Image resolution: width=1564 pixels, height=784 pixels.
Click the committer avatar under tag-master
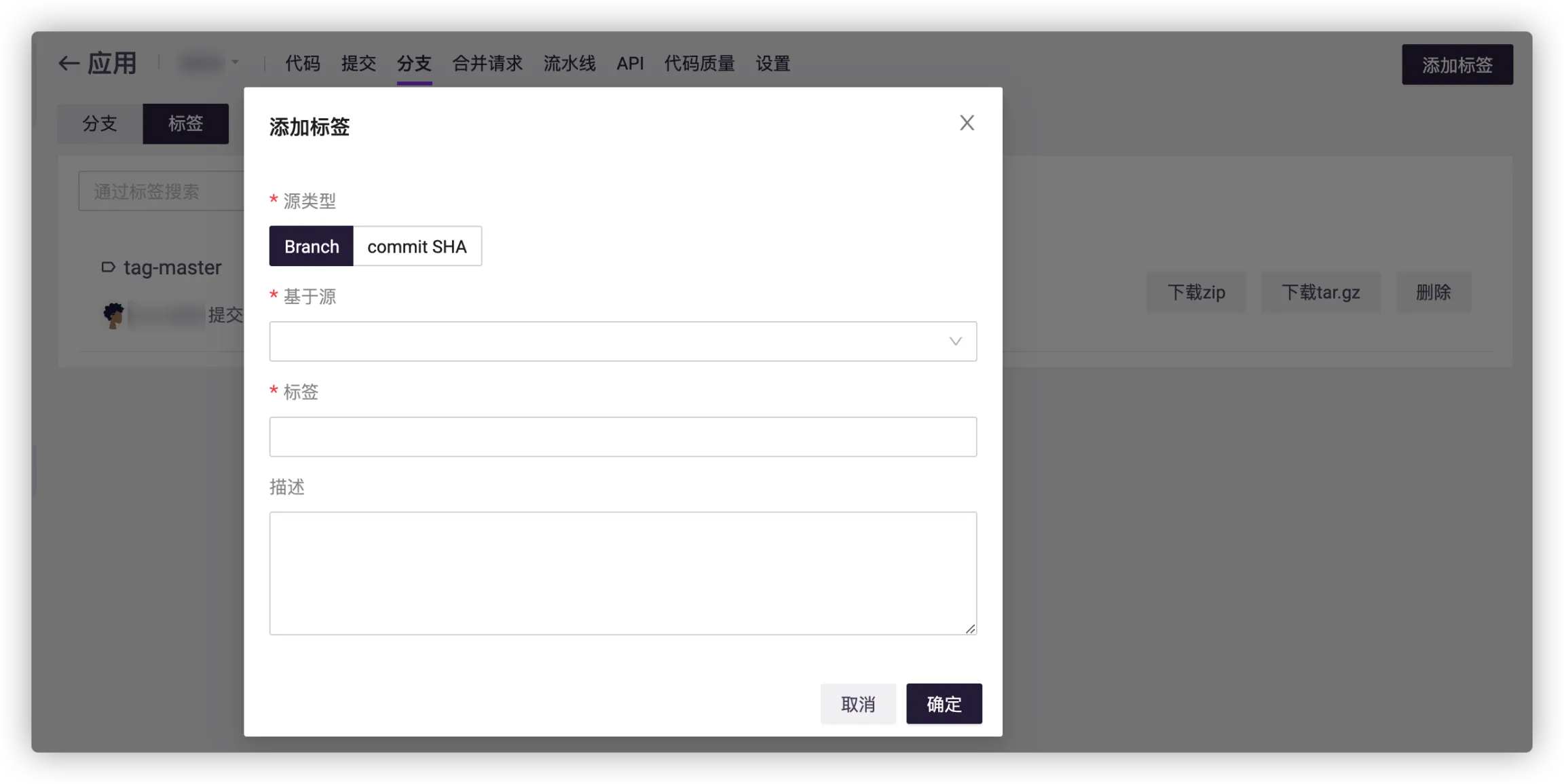pos(113,316)
